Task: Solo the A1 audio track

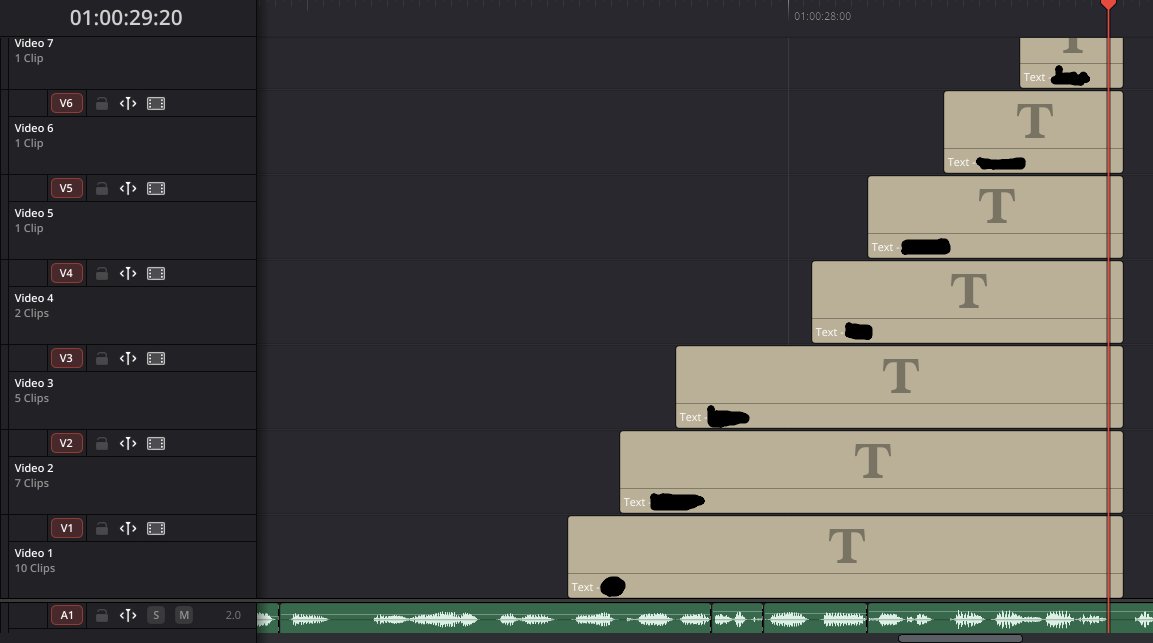Action: pos(156,615)
